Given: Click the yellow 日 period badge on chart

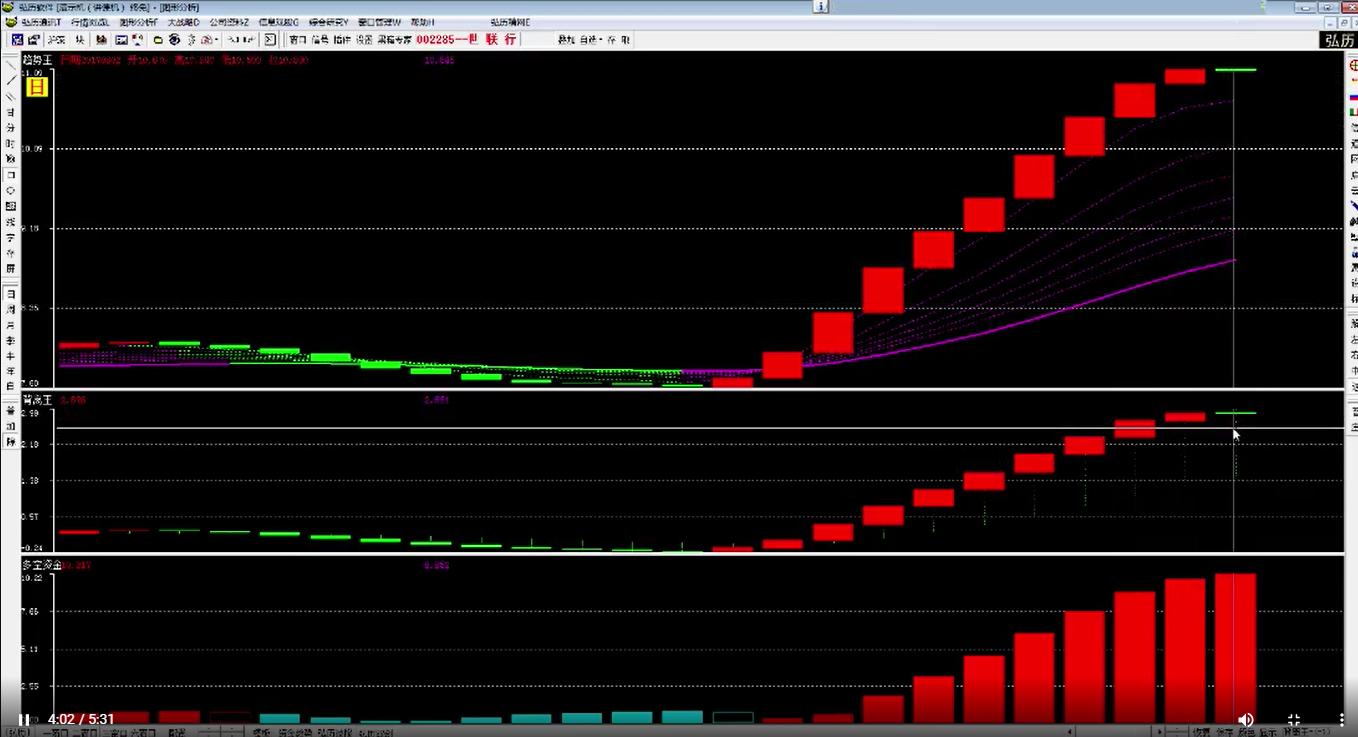Looking at the screenshot, I should click(35, 87).
